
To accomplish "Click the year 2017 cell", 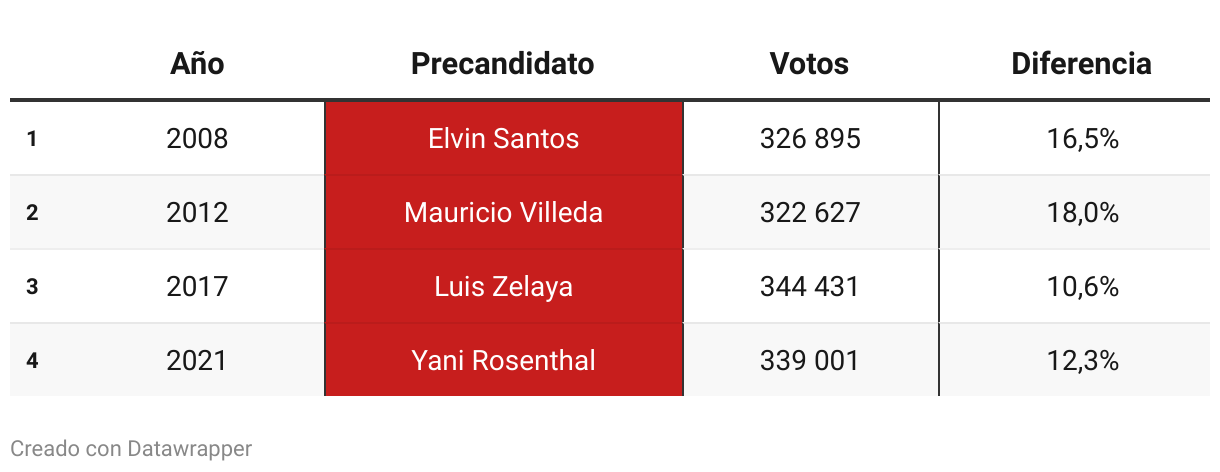I will pos(197,286).
